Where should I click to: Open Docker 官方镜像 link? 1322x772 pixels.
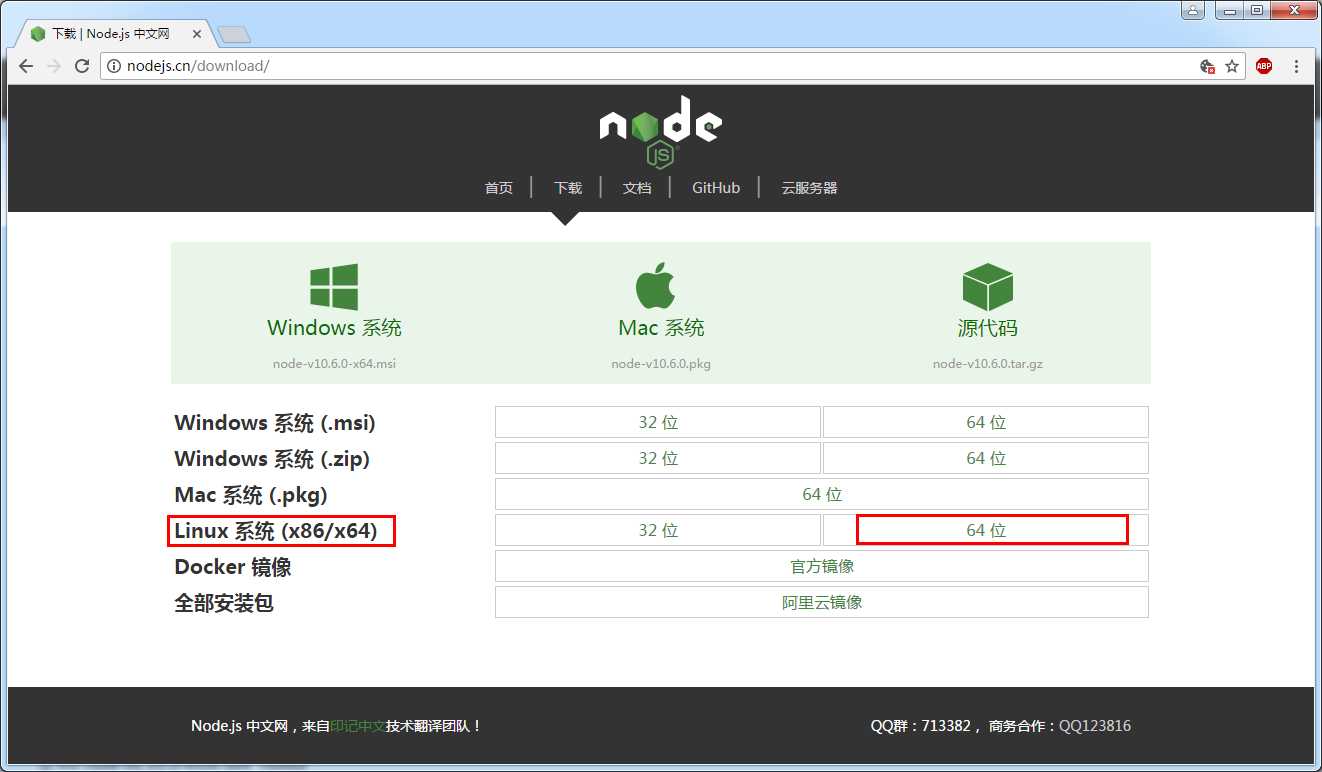(822, 566)
